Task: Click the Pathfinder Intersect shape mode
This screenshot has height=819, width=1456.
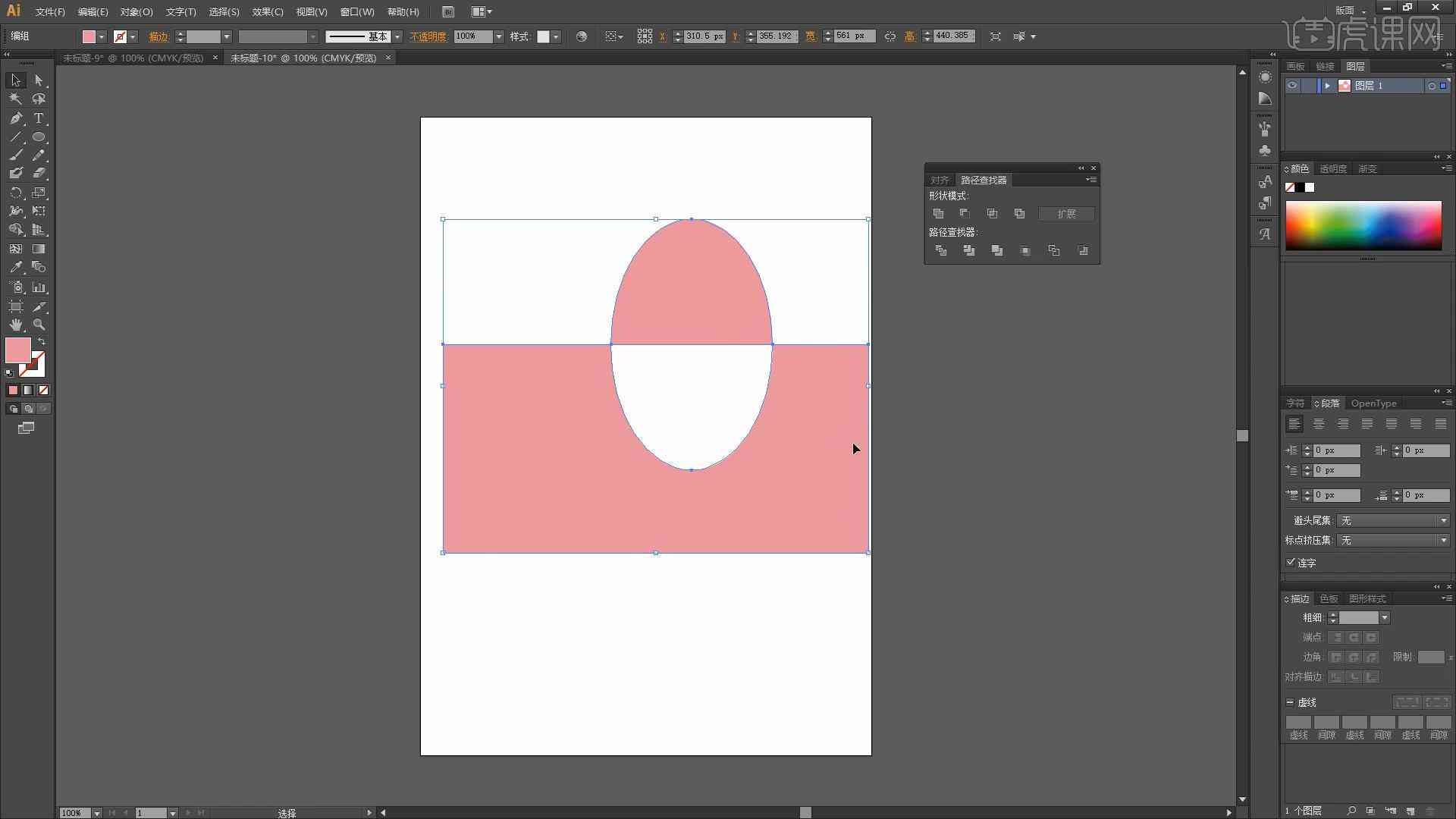Action: click(991, 213)
